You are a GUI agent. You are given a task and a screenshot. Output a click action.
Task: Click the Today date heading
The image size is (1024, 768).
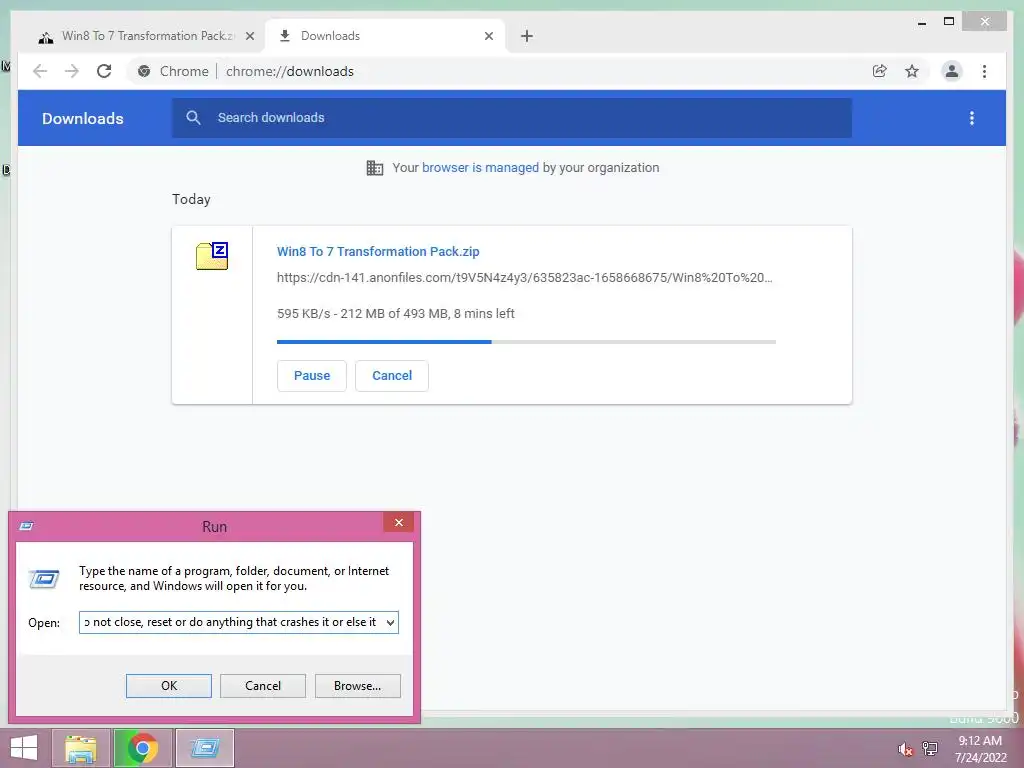(191, 199)
